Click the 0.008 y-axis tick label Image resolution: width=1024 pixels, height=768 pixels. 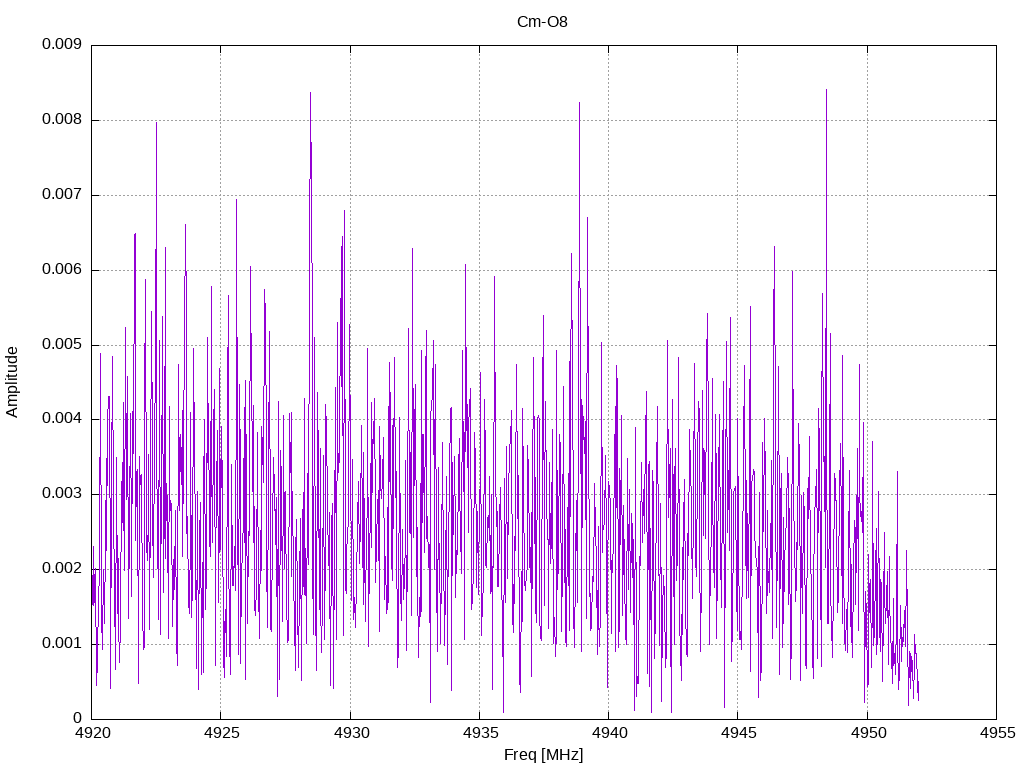click(61, 120)
